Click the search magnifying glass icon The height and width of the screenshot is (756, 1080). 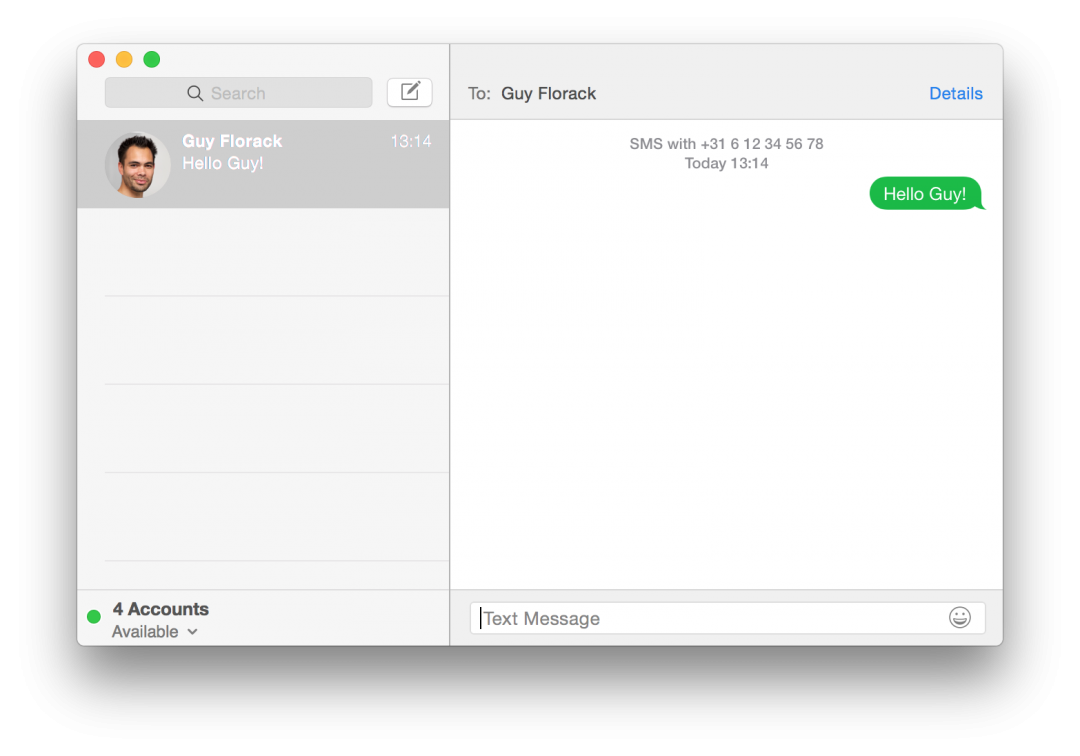(x=195, y=92)
